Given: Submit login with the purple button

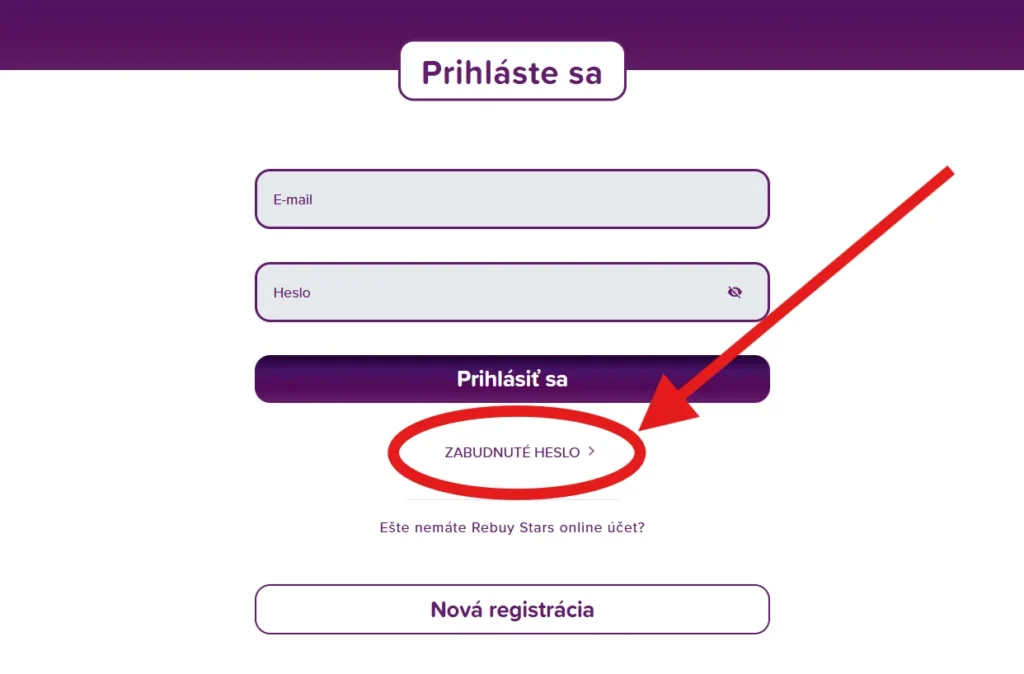Looking at the screenshot, I should coord(511,379).
